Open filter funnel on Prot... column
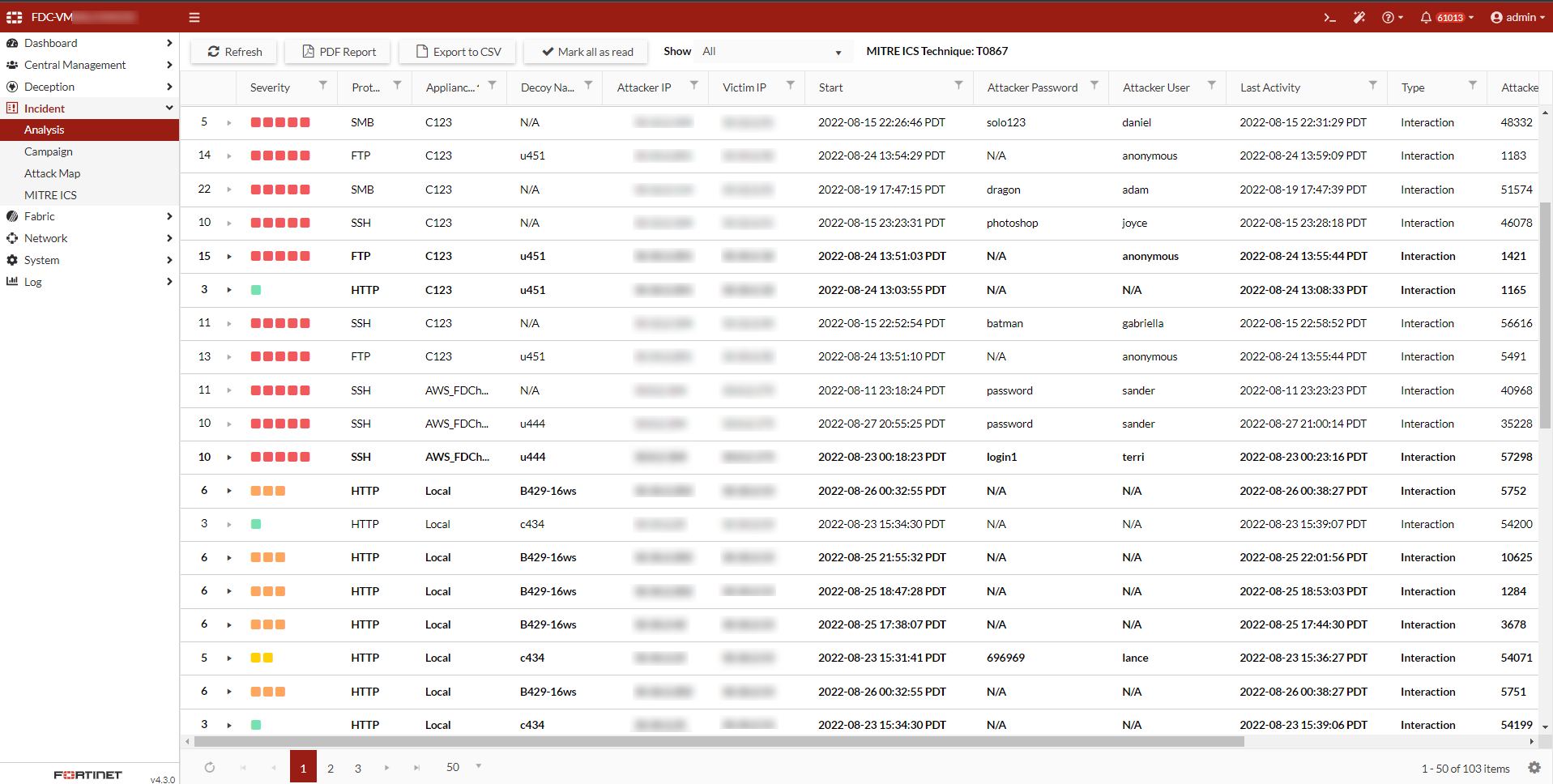Image resolution: width=1553 pixels, height=784 pixels. tap(398, 85)
